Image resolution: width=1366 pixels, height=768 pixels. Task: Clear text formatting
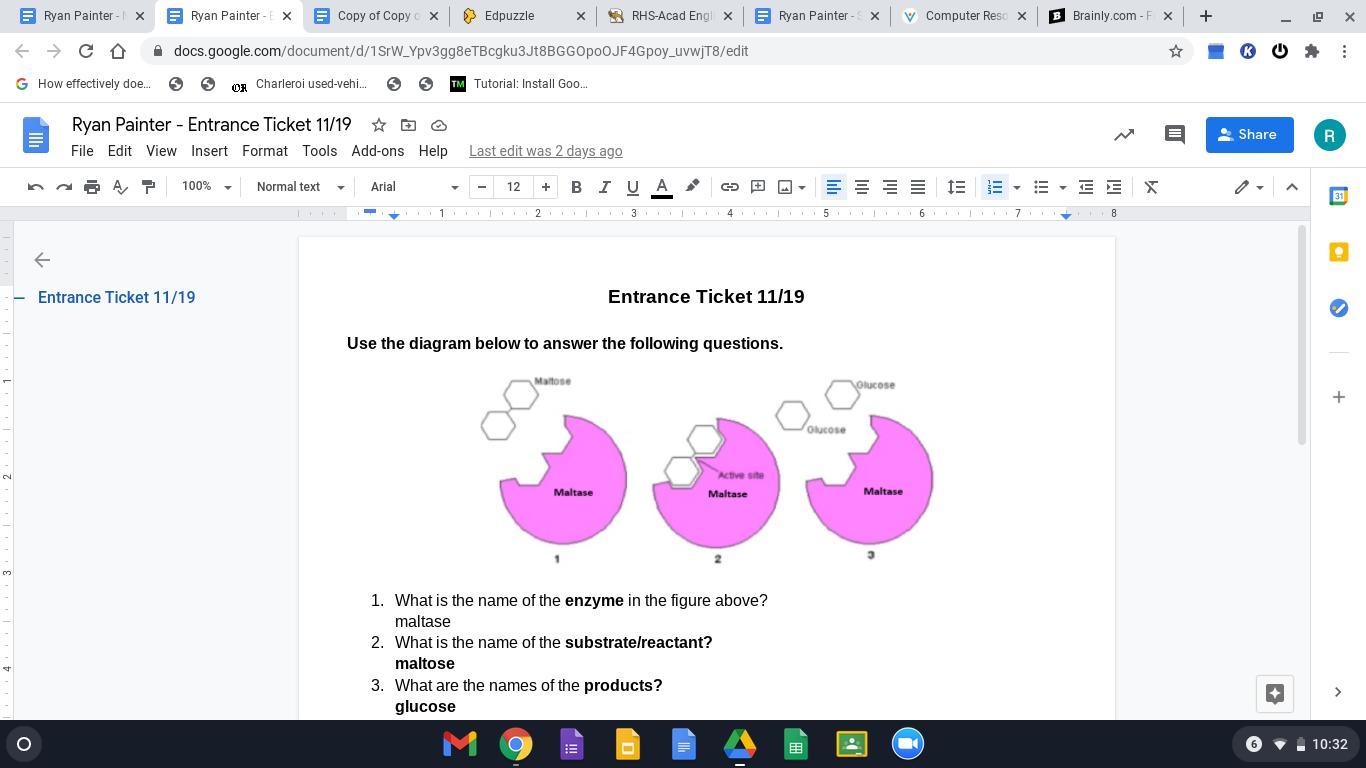click(x=1151, y=187)
